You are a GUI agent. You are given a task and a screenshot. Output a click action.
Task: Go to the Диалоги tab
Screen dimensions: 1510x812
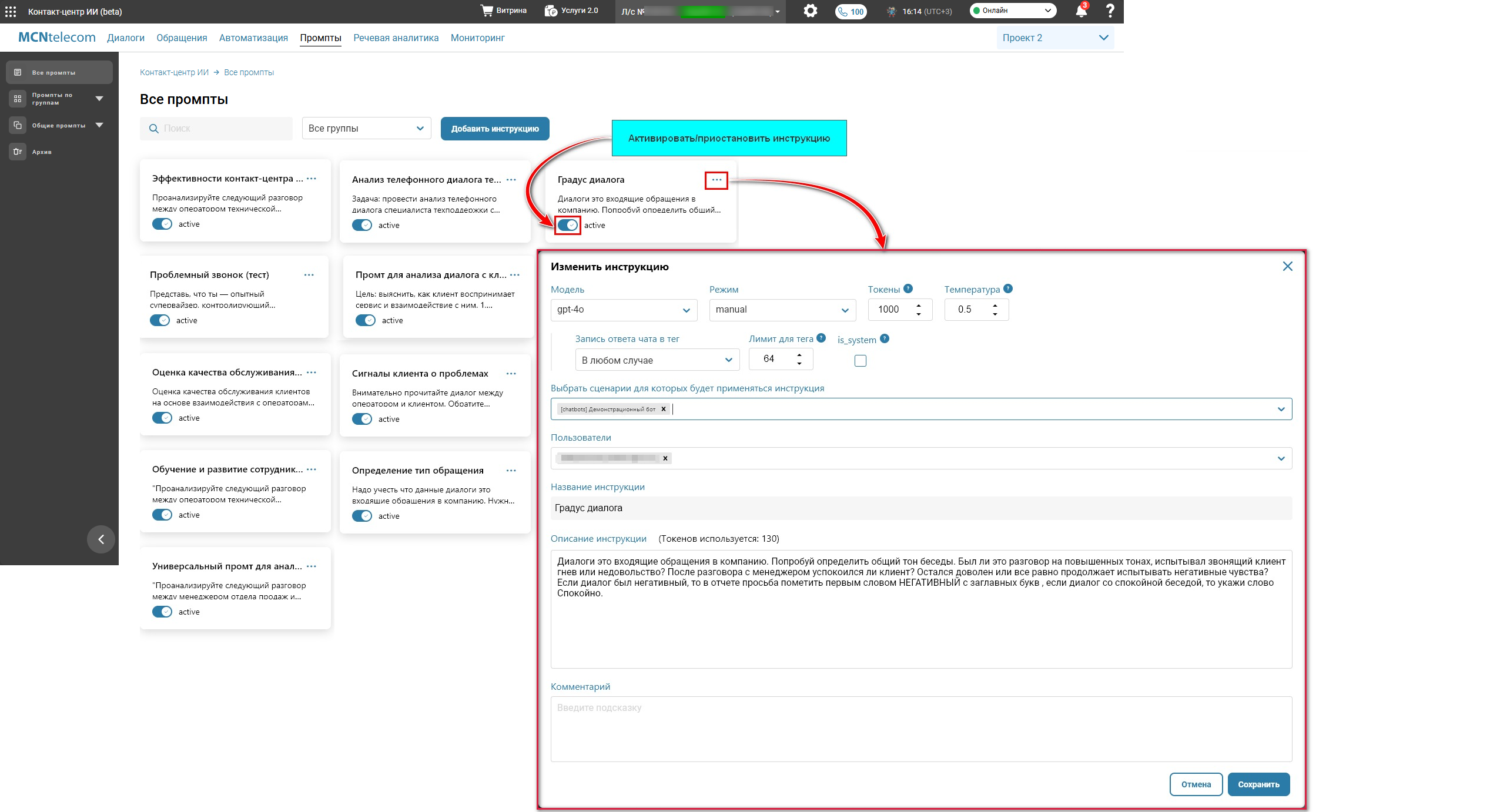125,38
